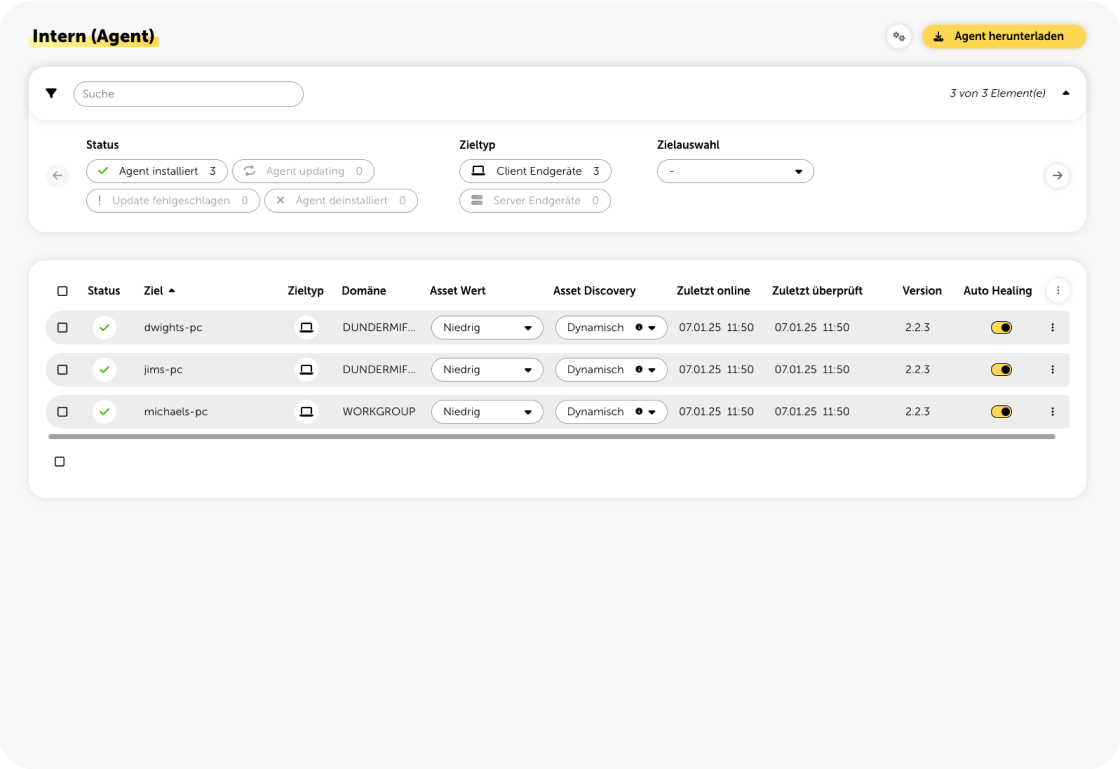Viewport: 1120px width, 769px height.
Task: Click the laptop type icon for michaels-pc
Action: pyautogui.click(x=306, y=412)
